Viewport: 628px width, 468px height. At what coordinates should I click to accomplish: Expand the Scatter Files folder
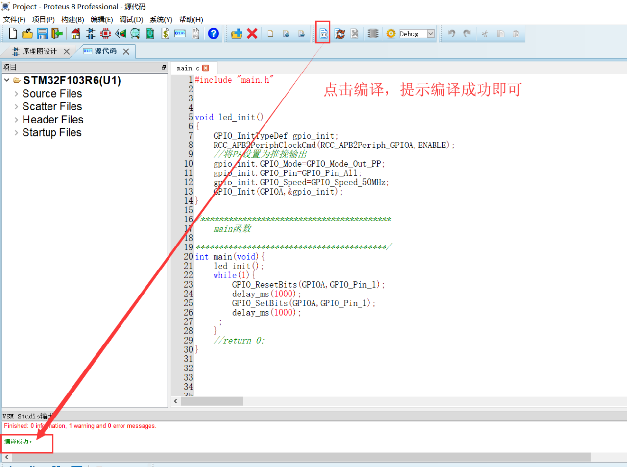click(x=16, y=106)
